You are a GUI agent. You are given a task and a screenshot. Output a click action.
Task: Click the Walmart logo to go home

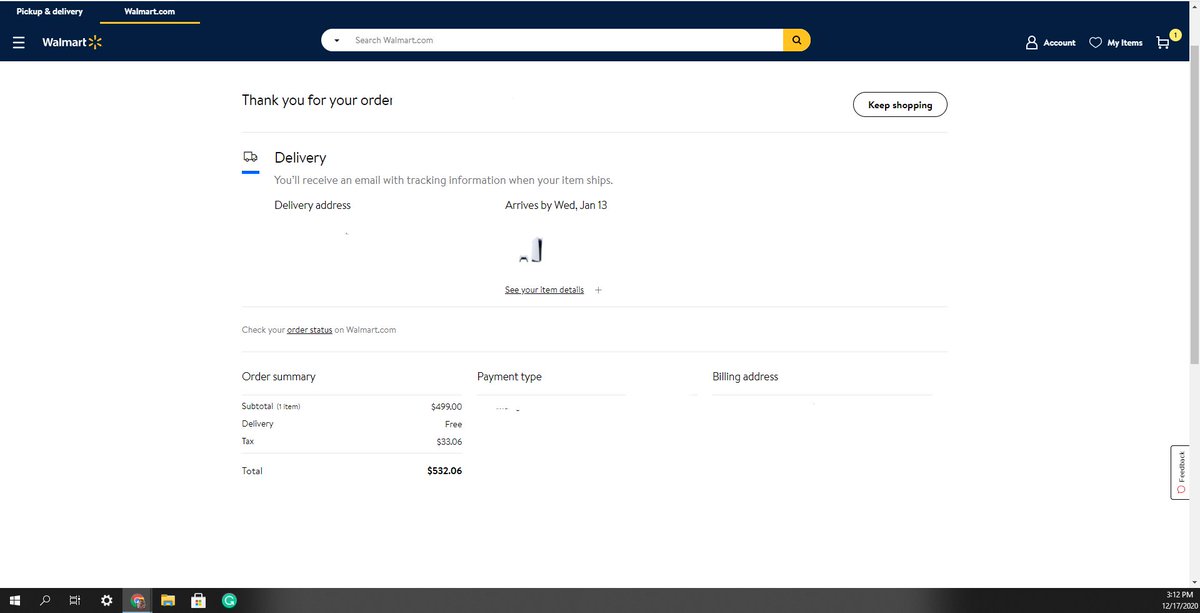(x=72, y=43)
